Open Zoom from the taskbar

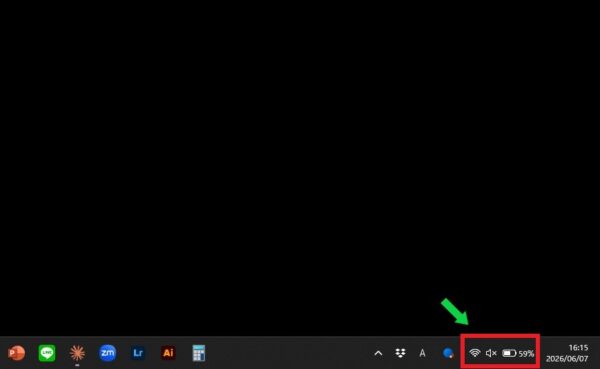coord(107,353)
